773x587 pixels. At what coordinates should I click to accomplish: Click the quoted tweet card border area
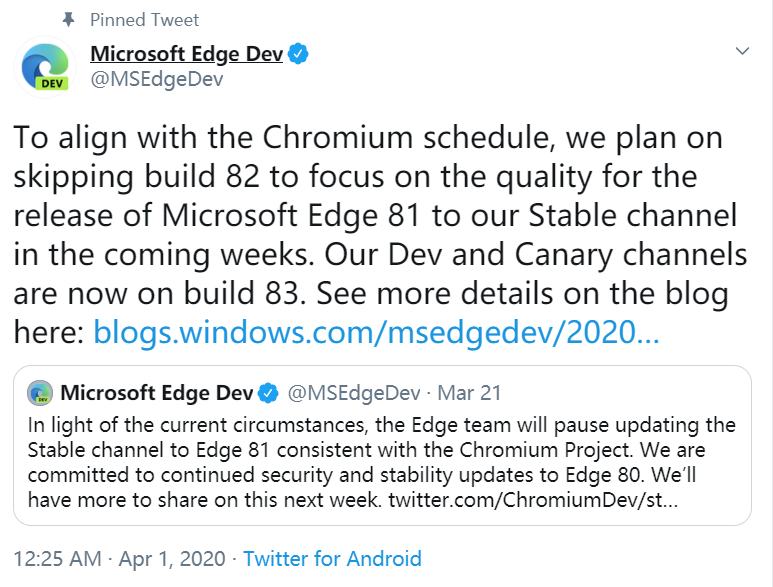tap(382, 446)
